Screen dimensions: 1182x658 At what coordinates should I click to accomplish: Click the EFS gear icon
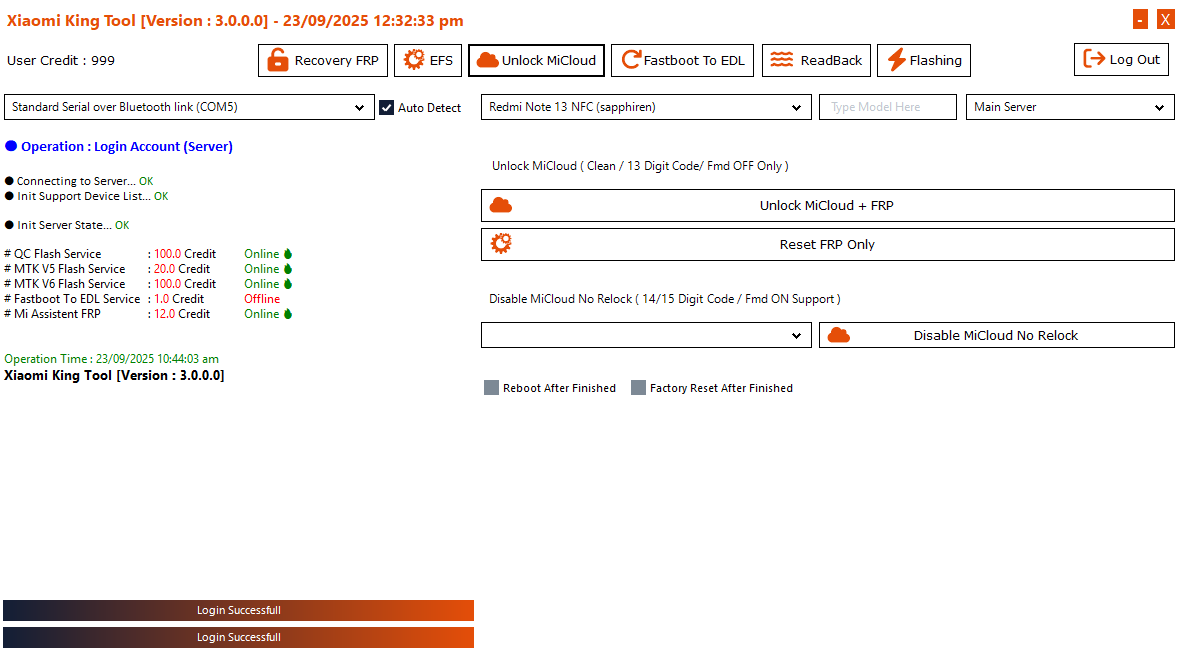pos(414,60)
